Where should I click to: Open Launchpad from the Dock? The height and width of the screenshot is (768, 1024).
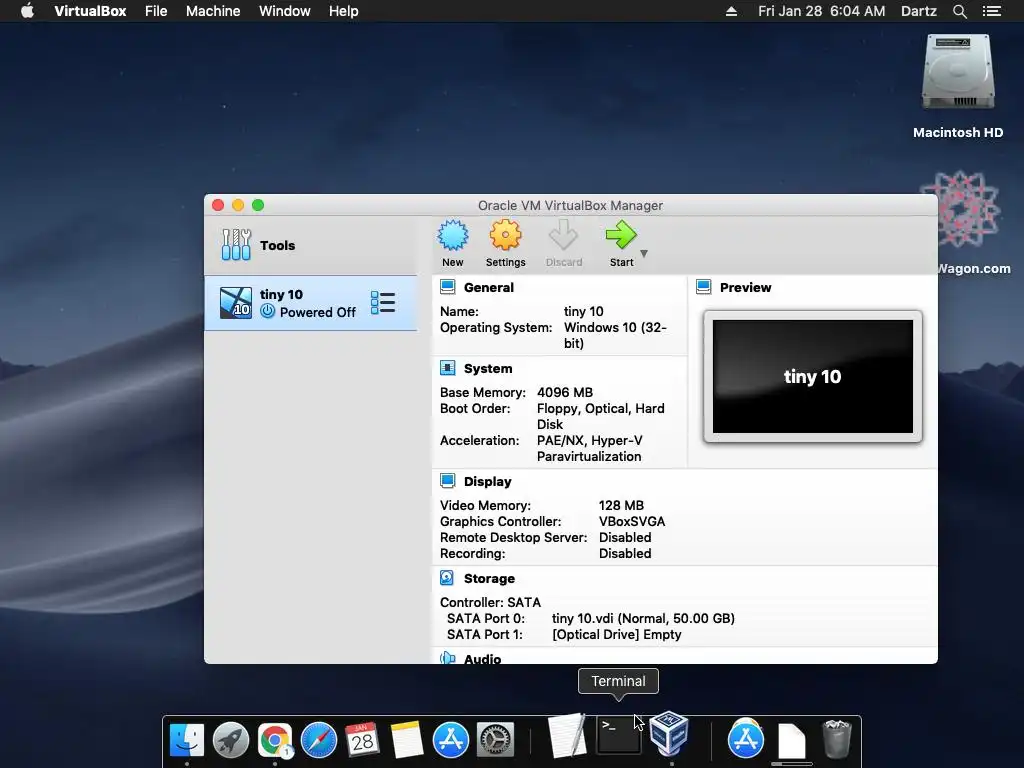coord(231,741)
